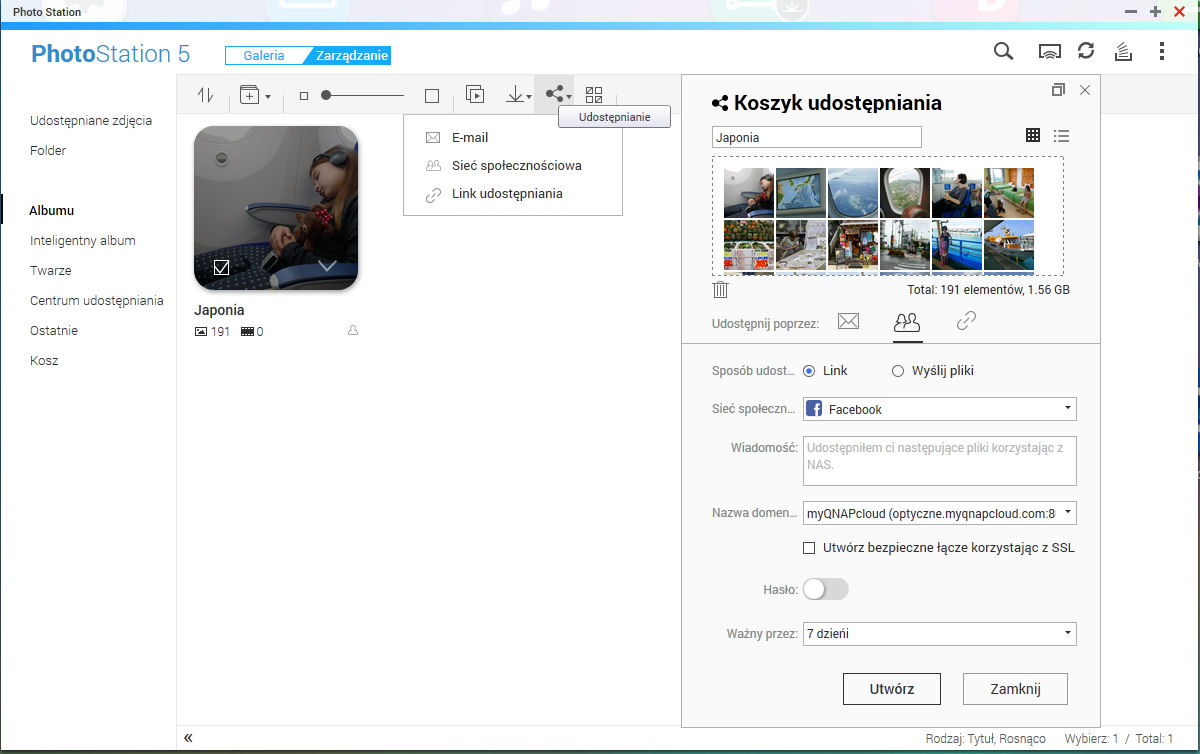Open Twarze in the sidebar
The width and height of the screenshot is (1200, 754).
point(50,271)
